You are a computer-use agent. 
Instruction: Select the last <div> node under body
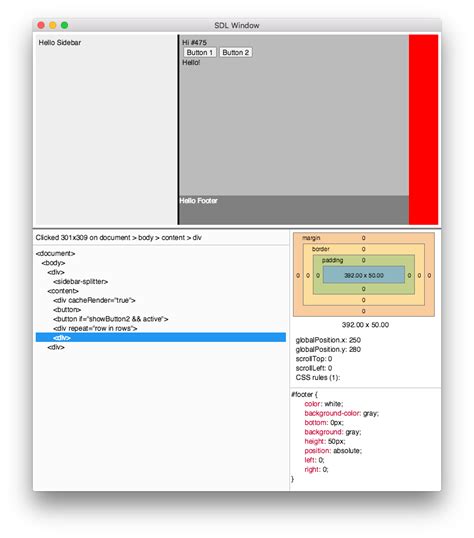pos(56,347)
